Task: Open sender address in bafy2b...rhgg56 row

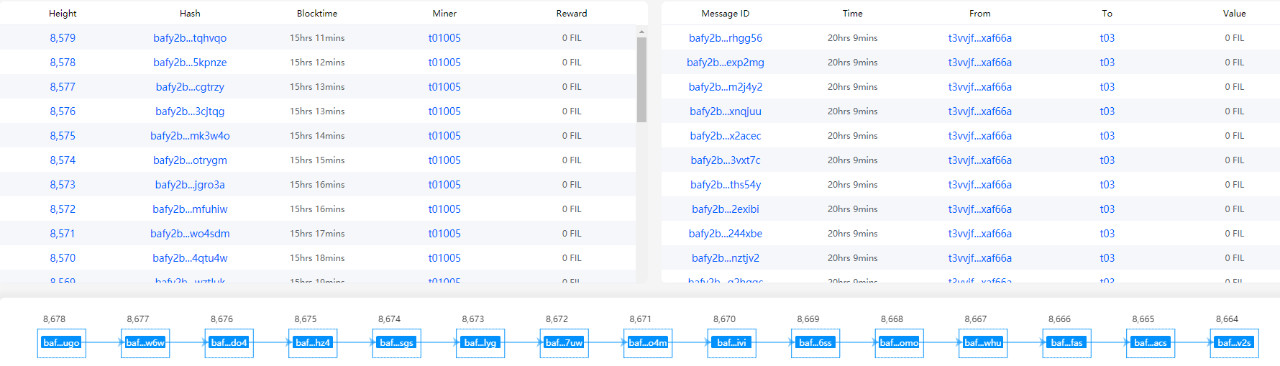Action: pyautogui.click(x=980, y=38)
